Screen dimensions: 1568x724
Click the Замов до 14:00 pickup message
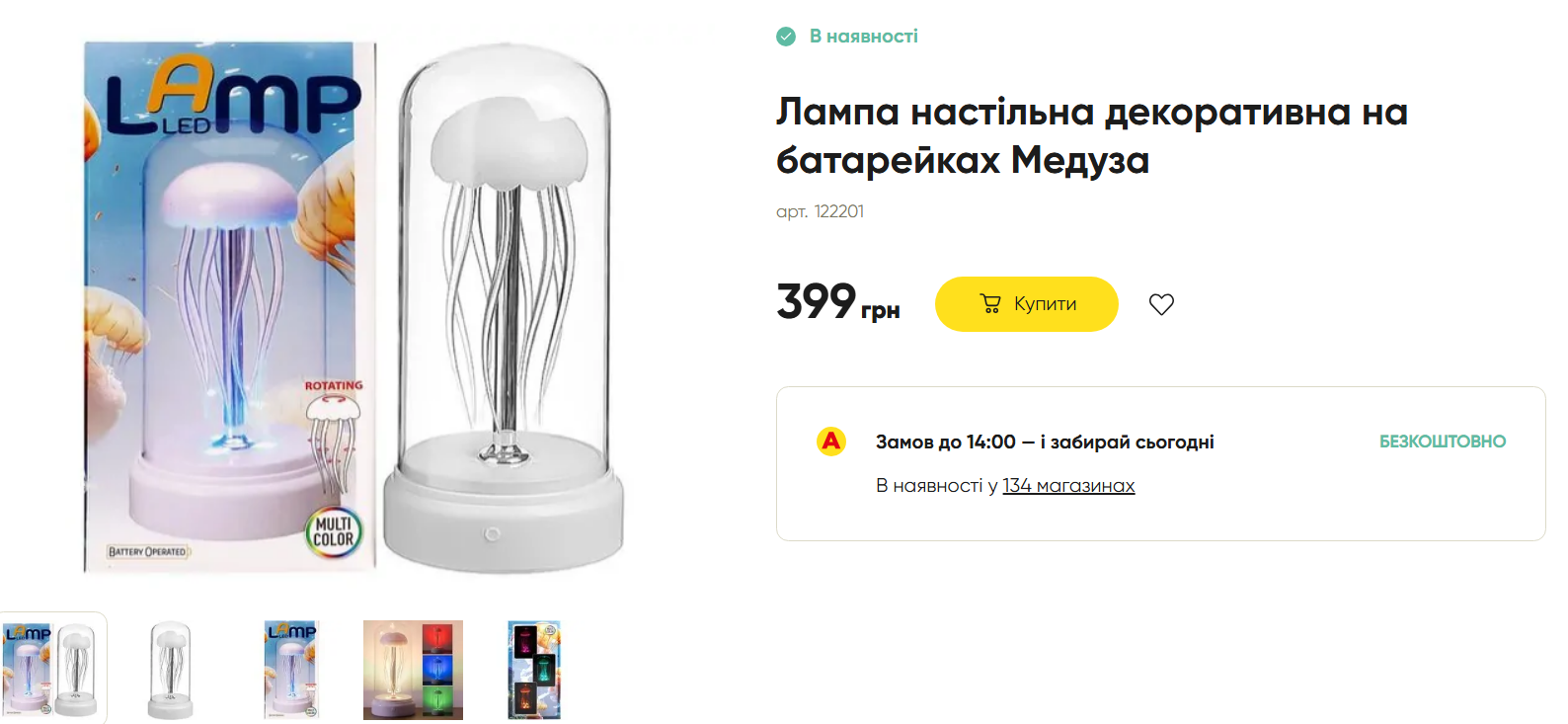[x=1045, y=442]
